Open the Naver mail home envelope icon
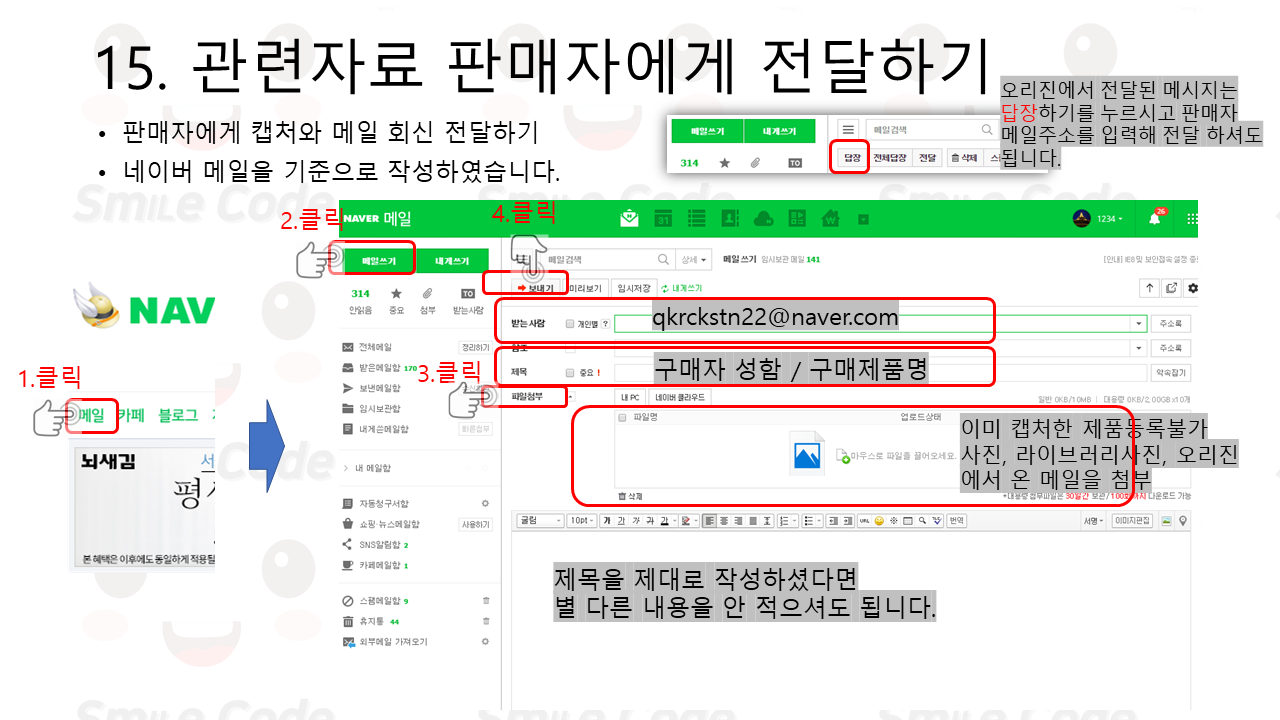The image size is (1280, 720). click(x=629, y=218)
